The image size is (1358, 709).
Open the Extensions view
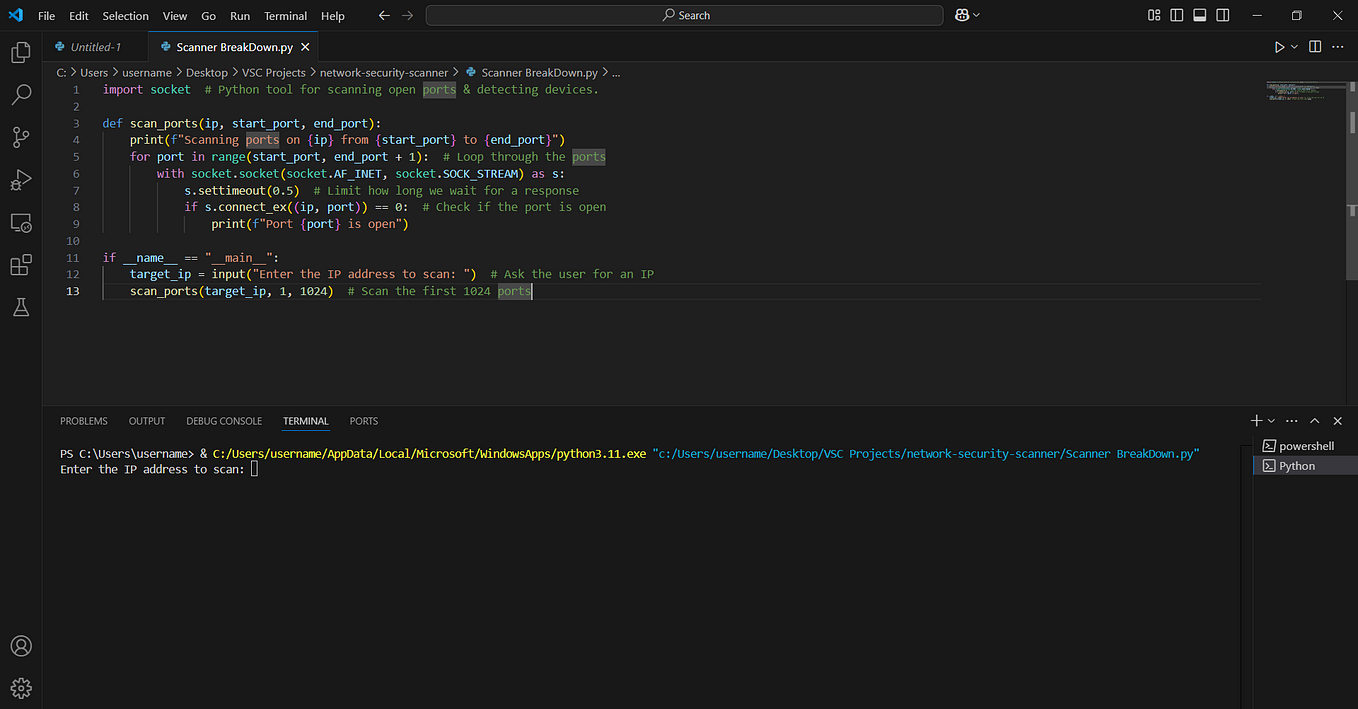point(21,265)
